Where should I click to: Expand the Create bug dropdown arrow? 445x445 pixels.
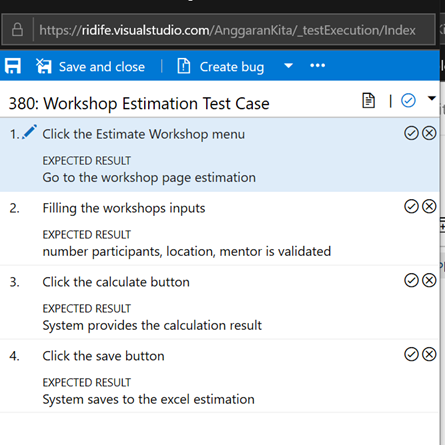pyautogui.click(x=289, y=66)
